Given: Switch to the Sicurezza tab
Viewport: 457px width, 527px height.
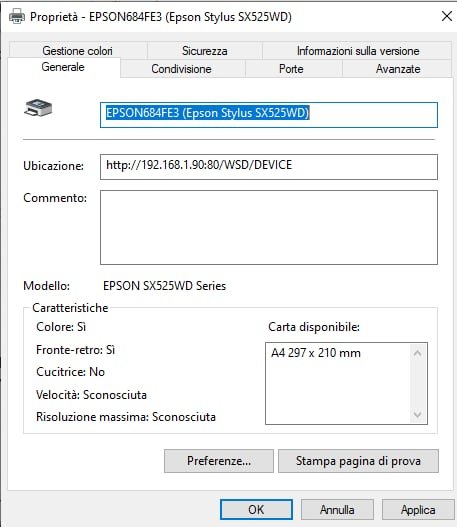Looking at the screenshot, I should pyautogui.click(x=205, y=51).
